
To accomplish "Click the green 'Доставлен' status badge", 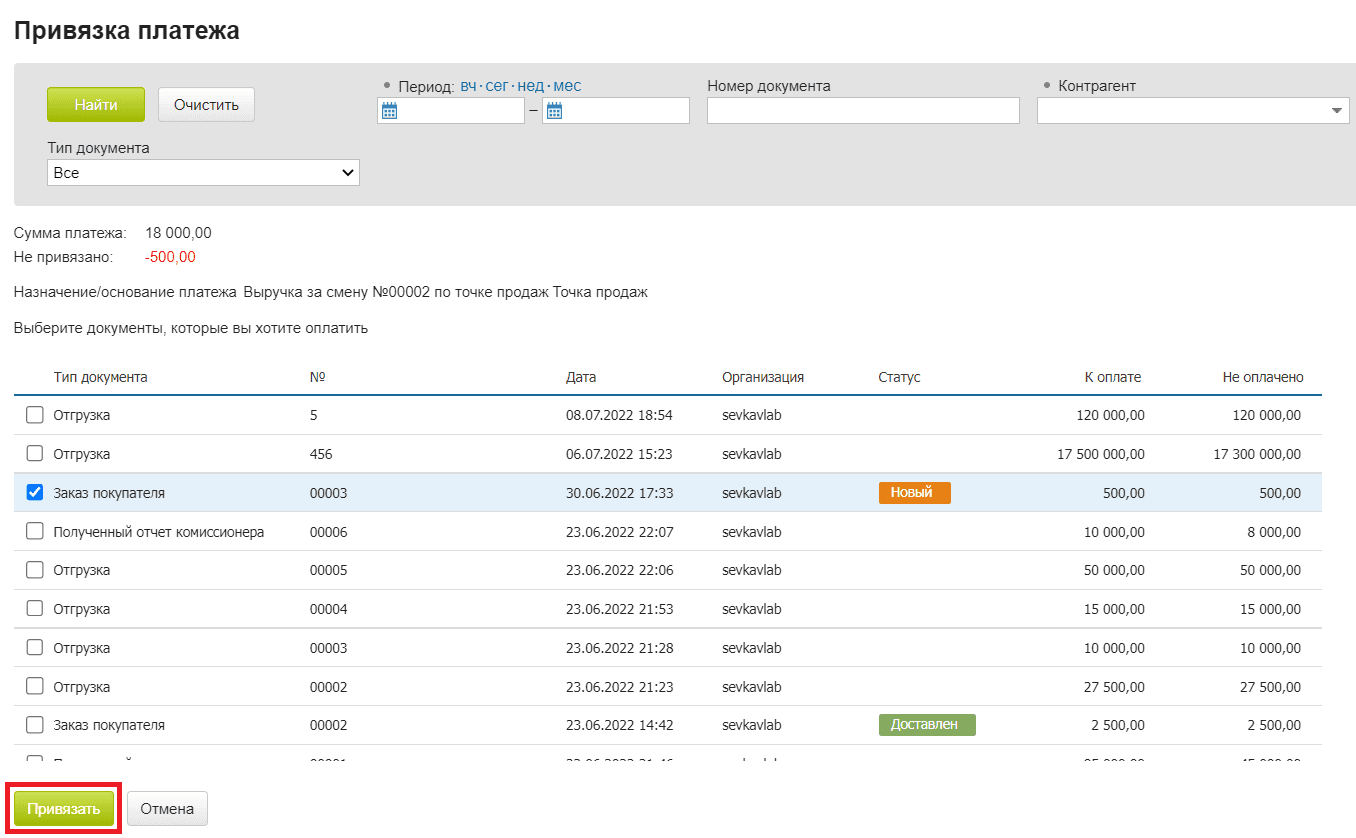I will click(x=926, y=725).
